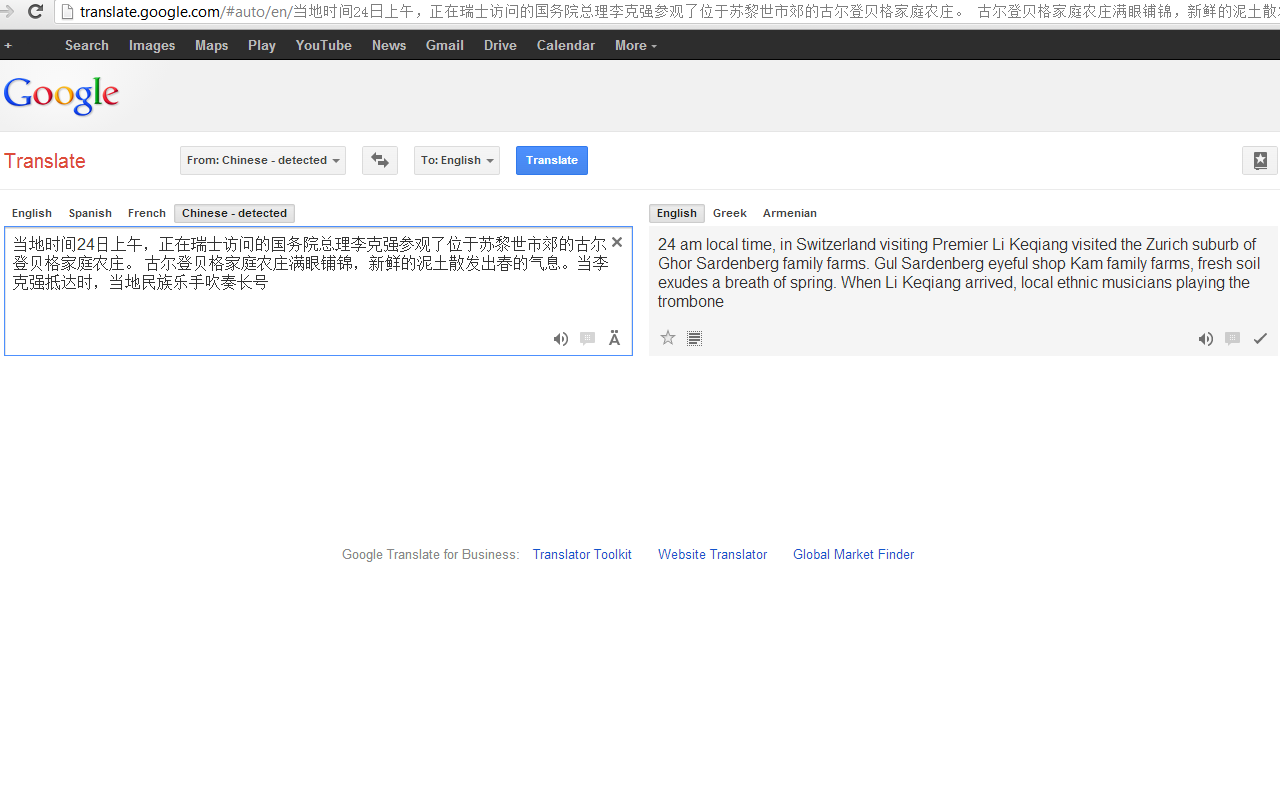Open the From: Chinese - detected dropdown
The width and height of the screenshot is (1280, 800).
pos(263,160)
